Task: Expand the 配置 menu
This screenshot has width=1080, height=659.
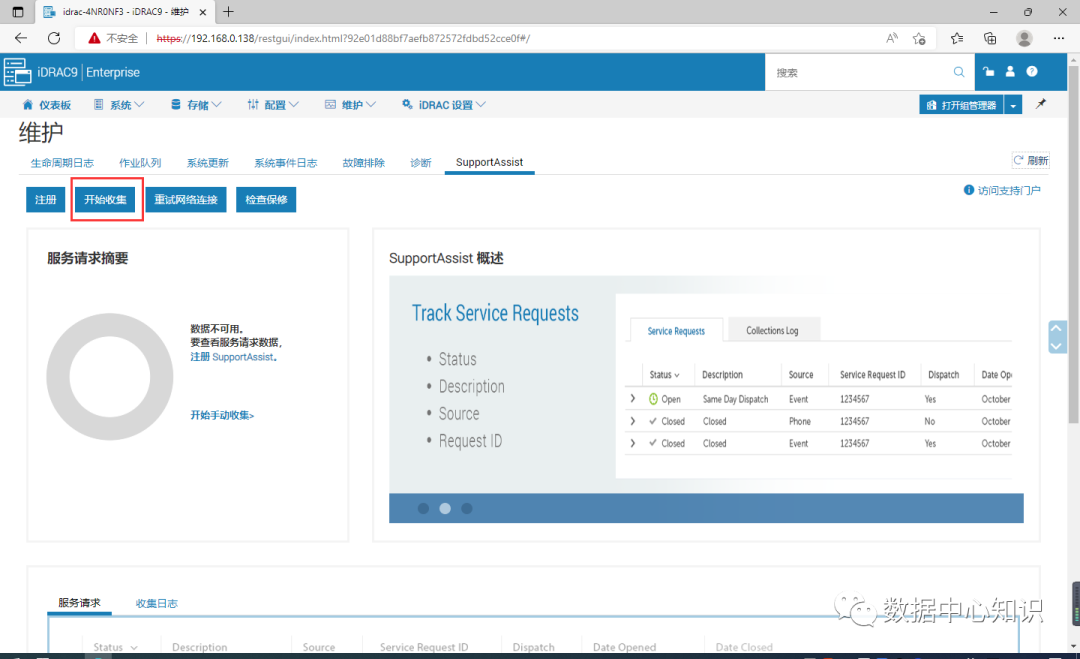Action: 273,105
